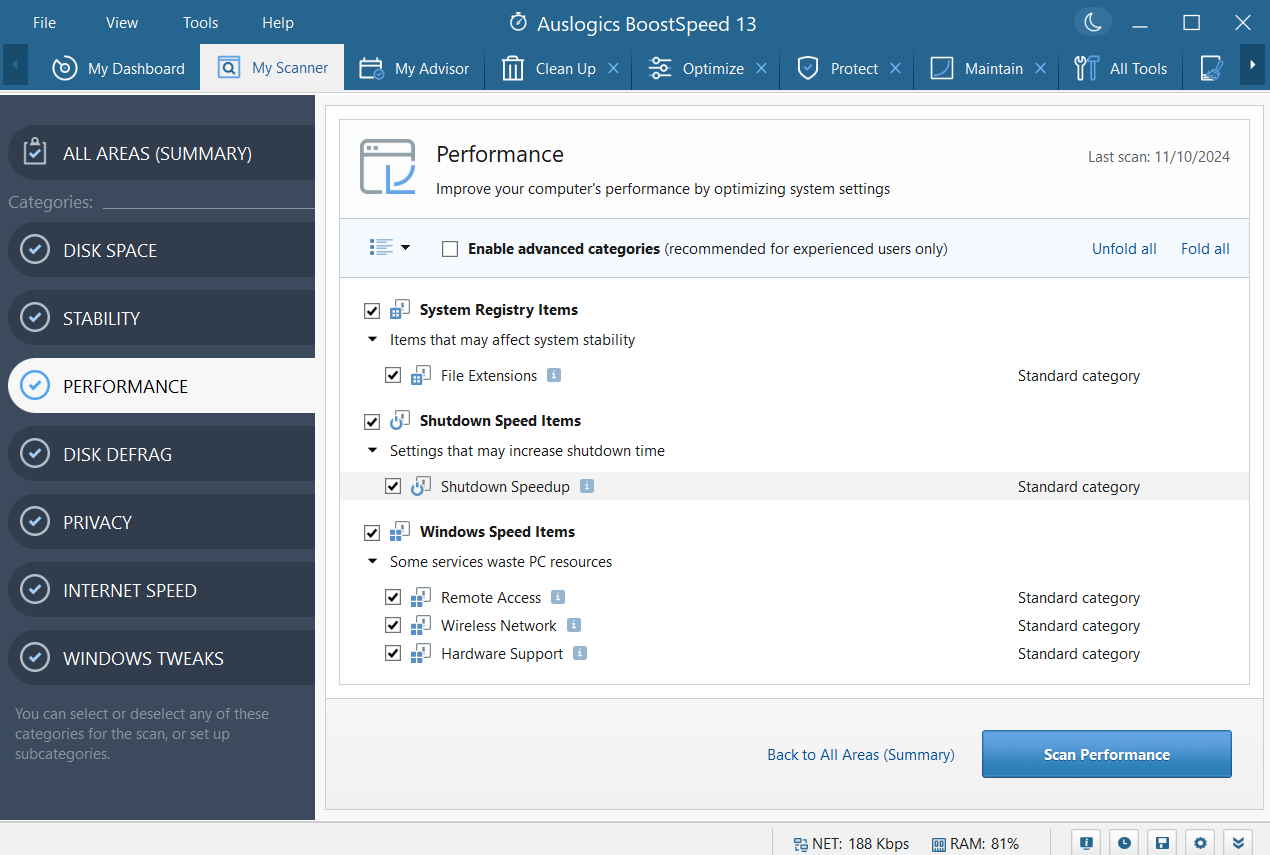Uncheck Wireless Network checkbox
1270x855 pixels.
pos(393,626)
